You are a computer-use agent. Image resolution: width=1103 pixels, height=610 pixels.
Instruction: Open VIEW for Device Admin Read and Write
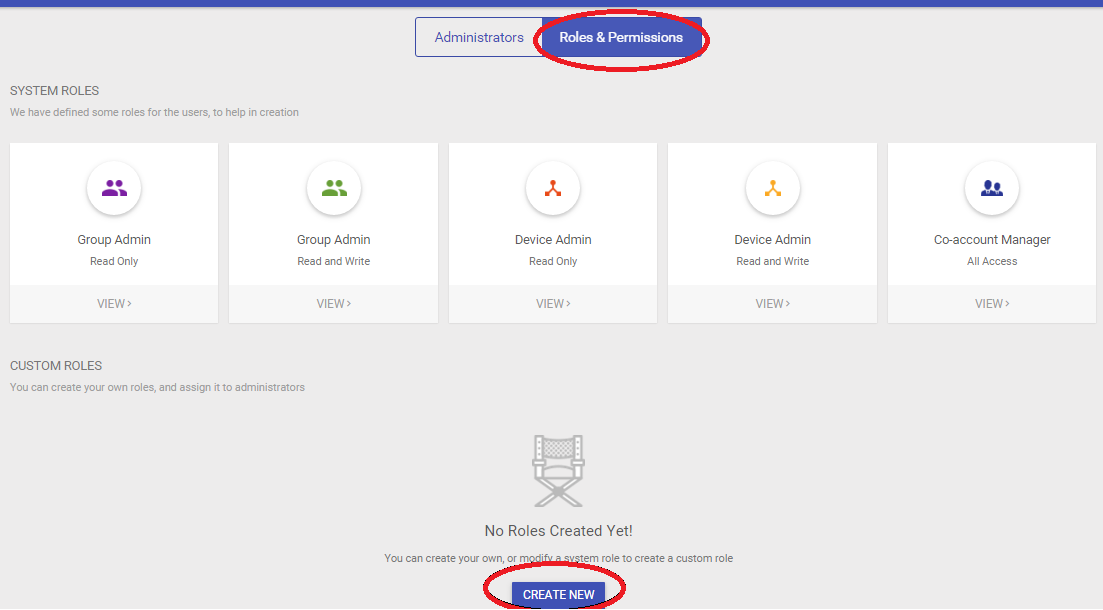[772, 304]
